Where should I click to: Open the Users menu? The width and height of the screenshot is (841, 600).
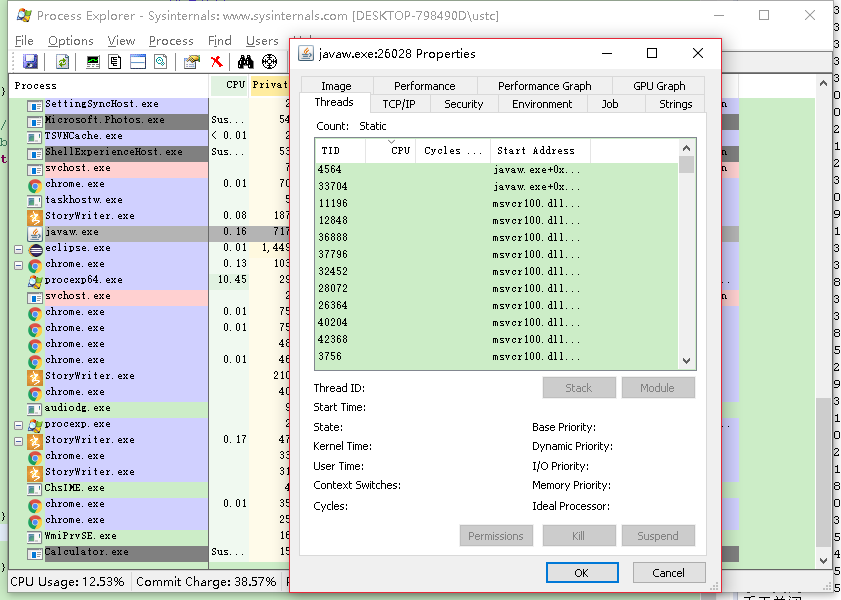click(x=262, y=41)
